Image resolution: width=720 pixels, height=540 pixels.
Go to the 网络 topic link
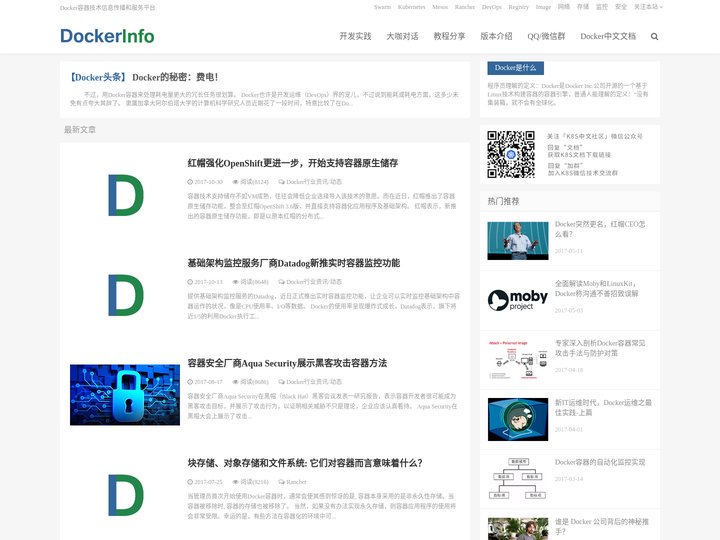[x=563, y=7]
